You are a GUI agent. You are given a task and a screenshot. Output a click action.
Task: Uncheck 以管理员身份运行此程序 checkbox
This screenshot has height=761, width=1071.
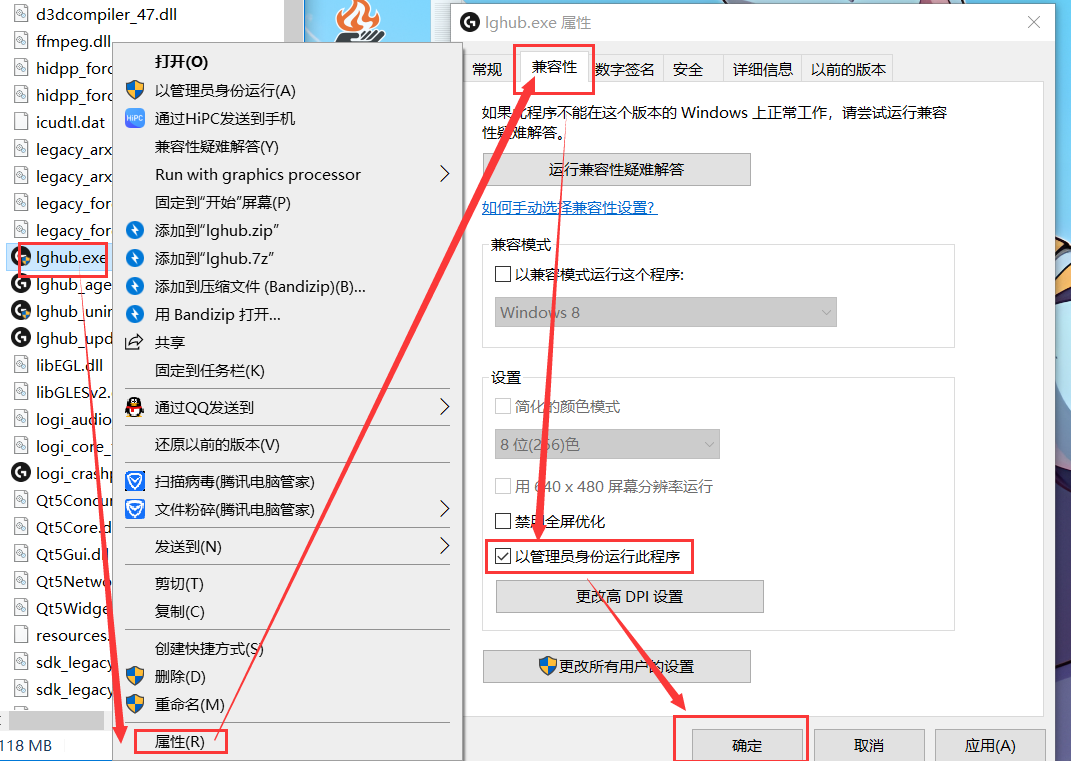(503, 556)
